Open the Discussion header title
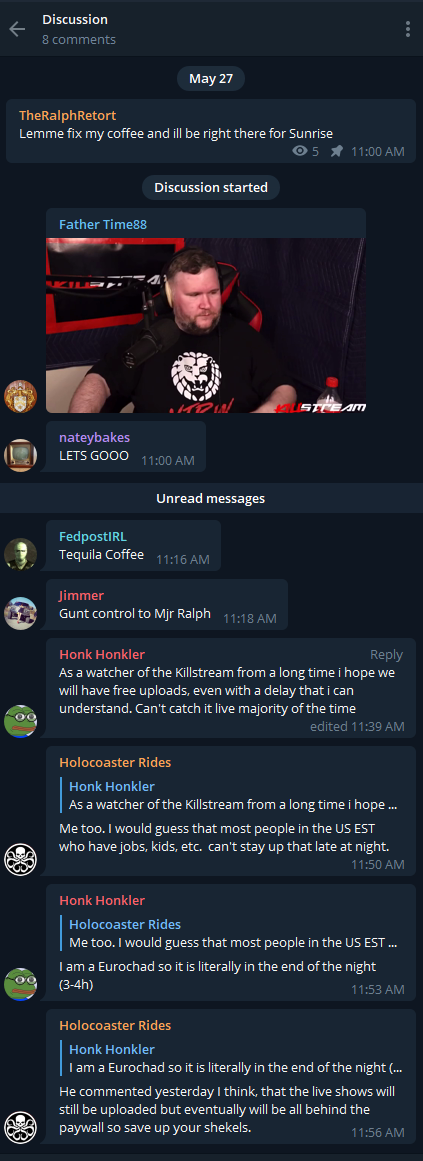Image resolution: width=423 pixels, height=1161 pixels. (75, 19)
